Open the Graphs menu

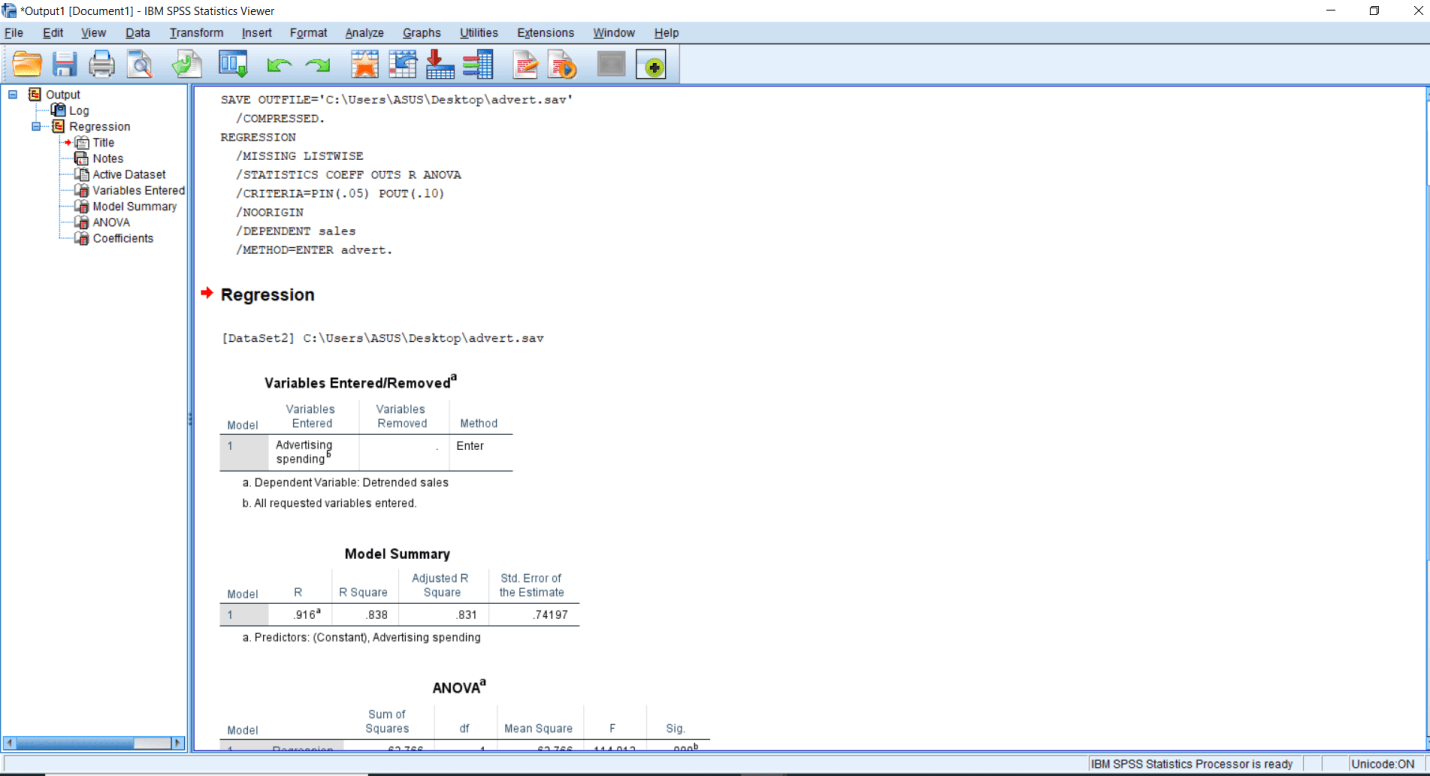coord(421,32)
